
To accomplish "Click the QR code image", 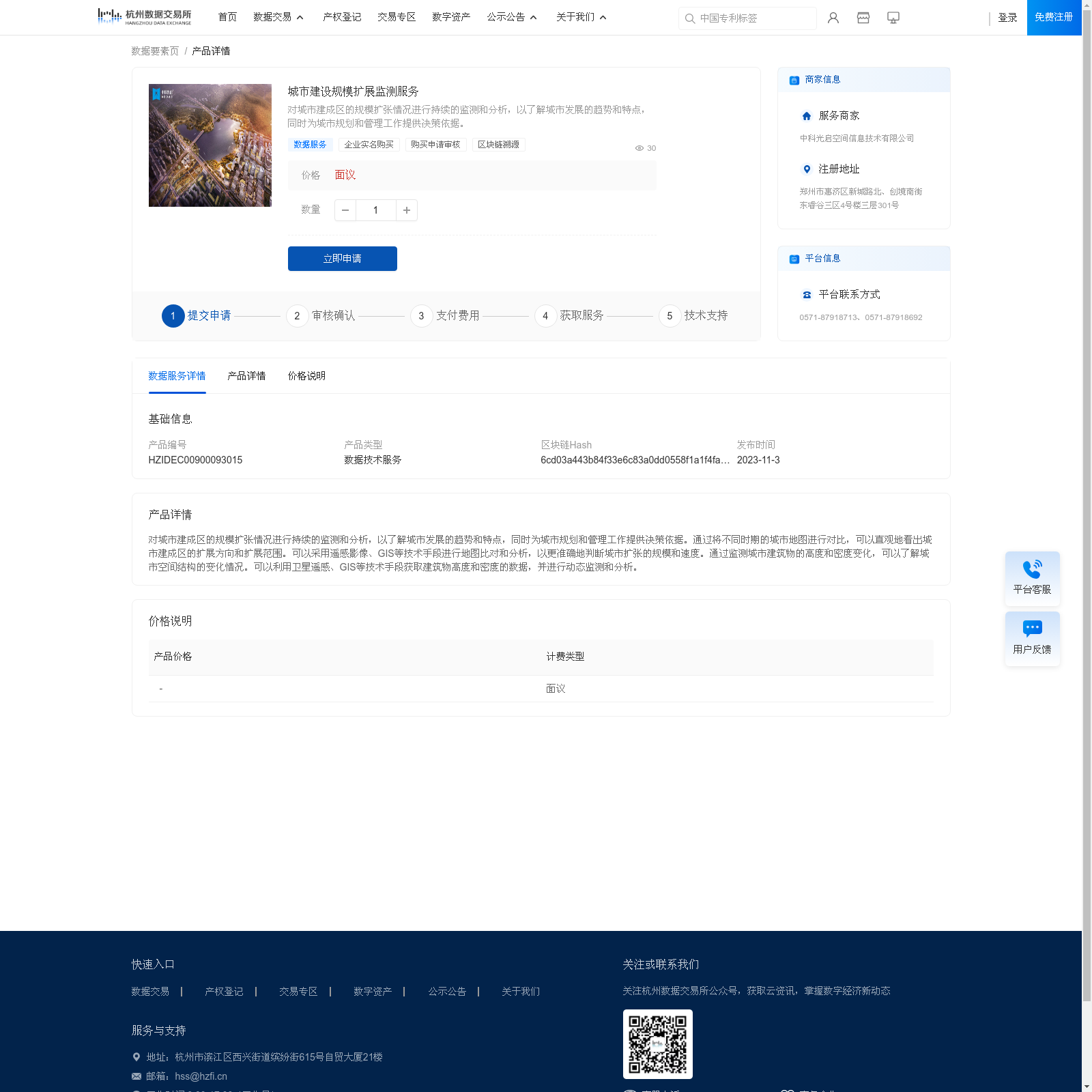I will [x=658, y=1044].
